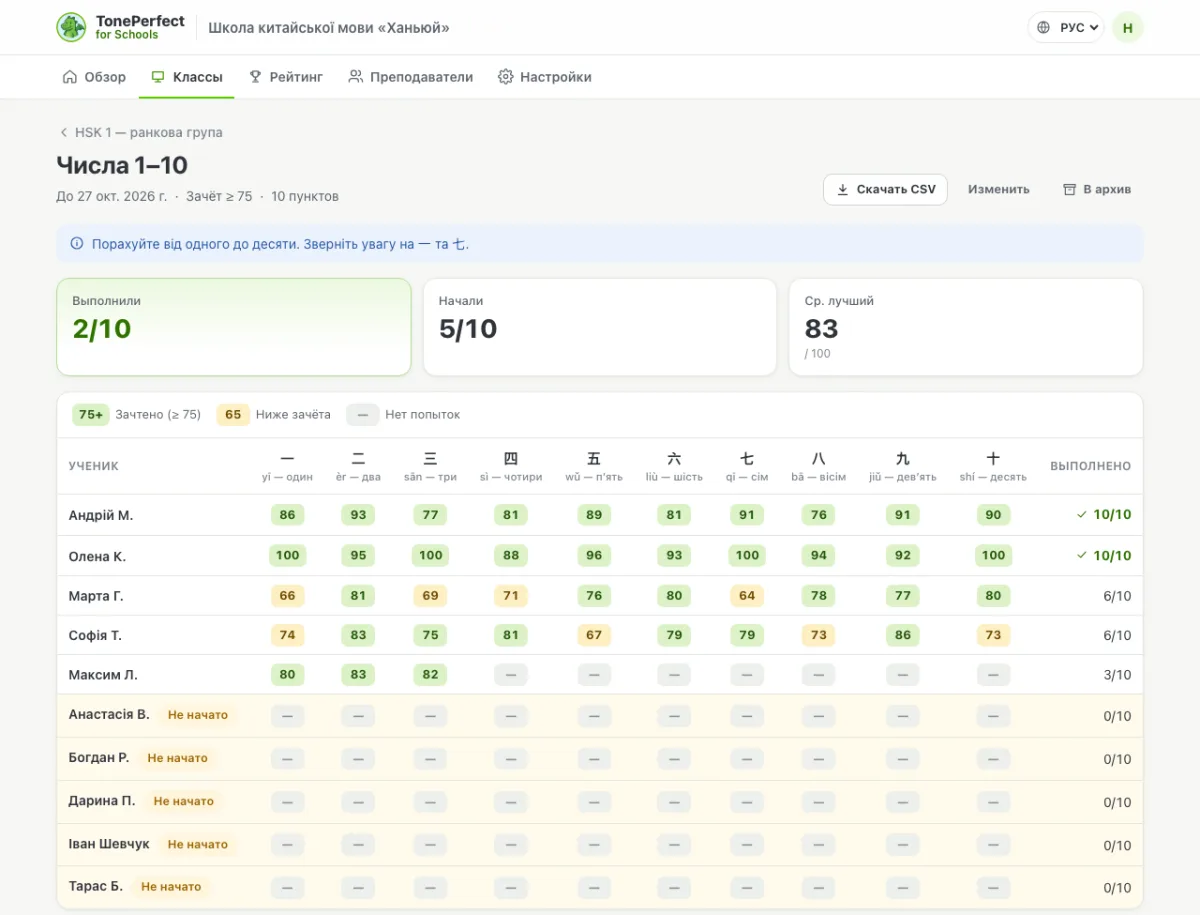Open the Выполнили 2/10 summary card
The width and height of the screenshot is (1200, 915).
[x=234, y=327]
